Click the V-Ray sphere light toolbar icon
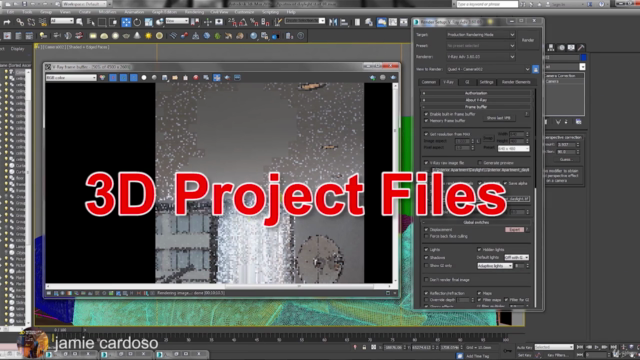Screen dimensions: 640x360 [x=115, y=36]
